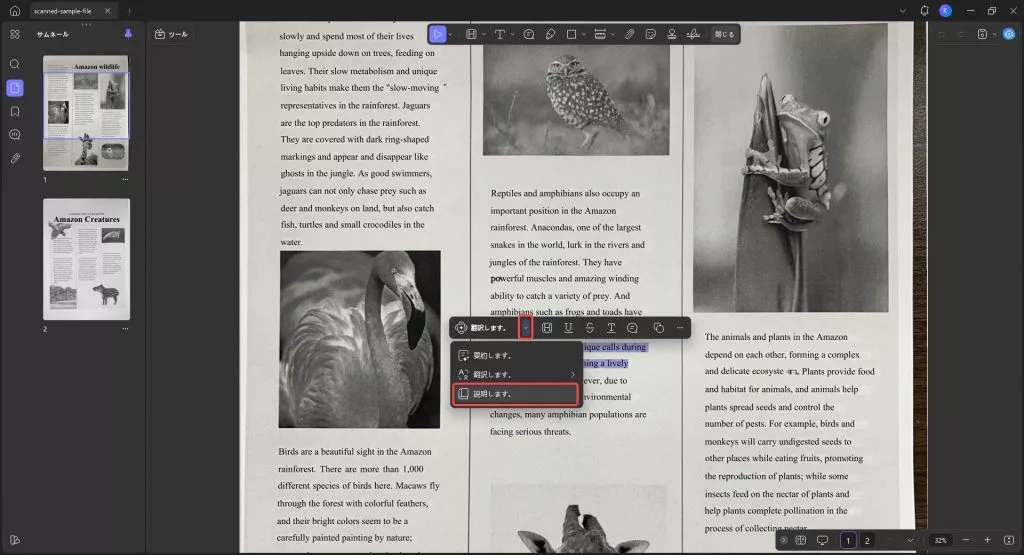This screenshot has width=1024, height=555.
Task: Highlight selected text from floating bar
Action: pyautogui.click(x=547, y=328)
